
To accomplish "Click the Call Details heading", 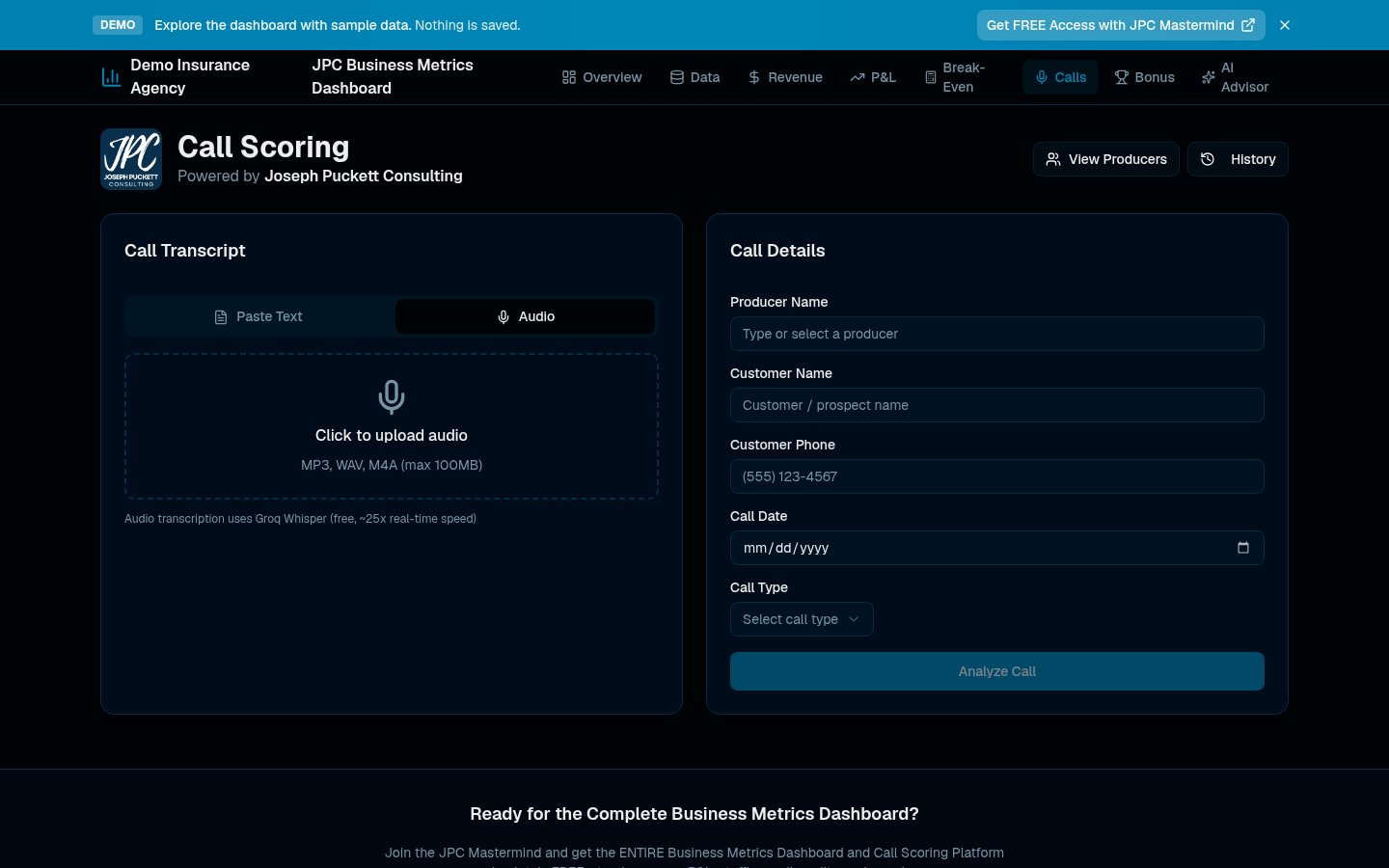I will [777, 251].
